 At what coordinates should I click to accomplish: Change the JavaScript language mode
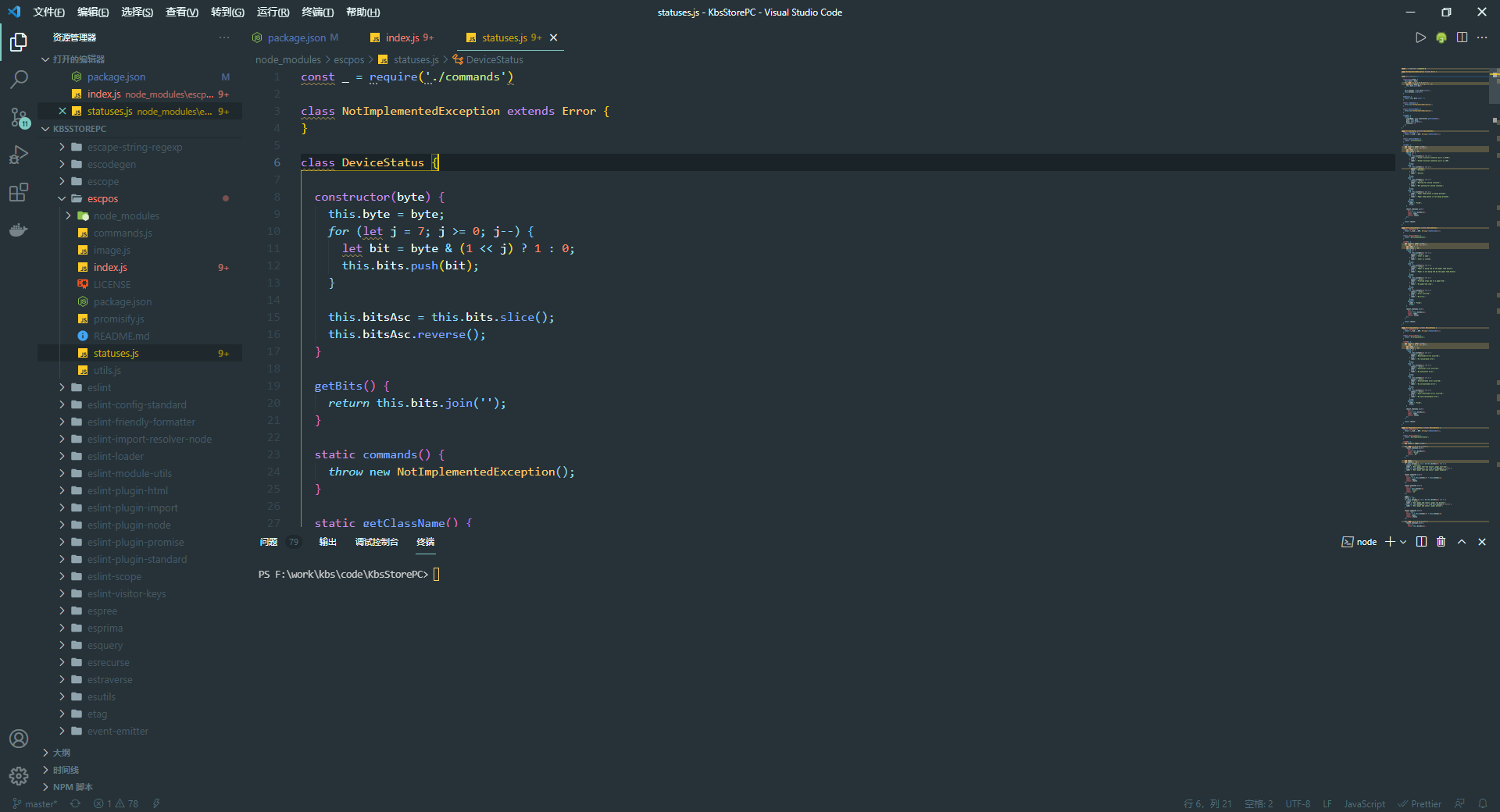tap(1364, 803)
